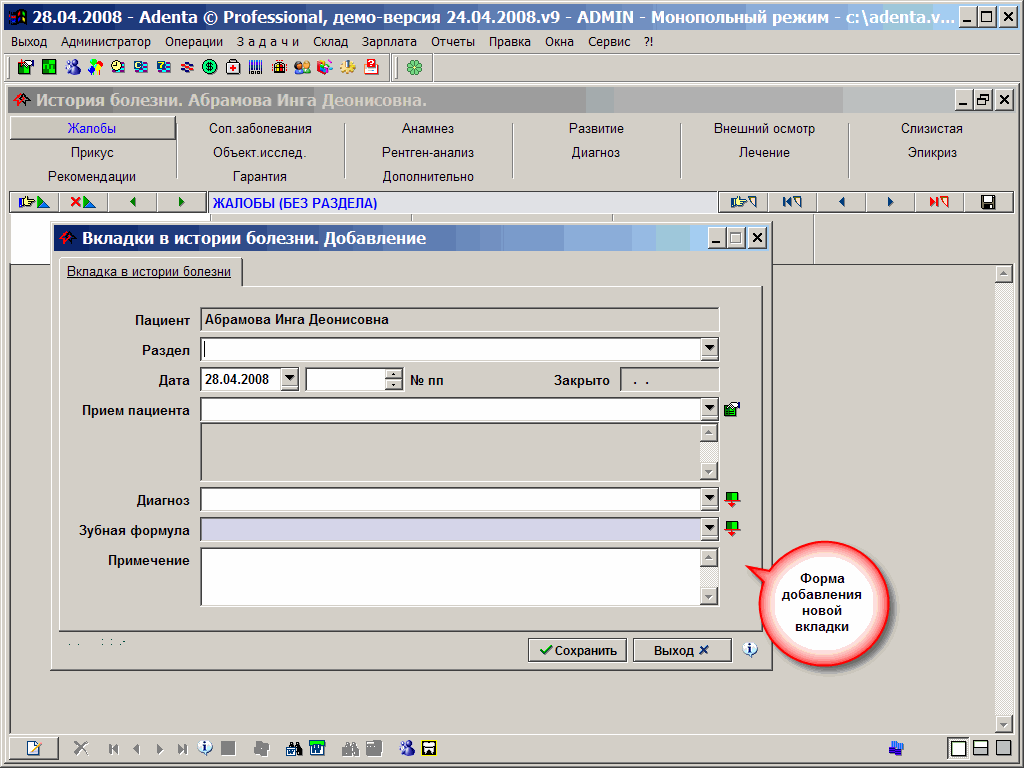Click the Выход button in the dialog
Screen dimensions: 1024x768
(x=681, y=650)
